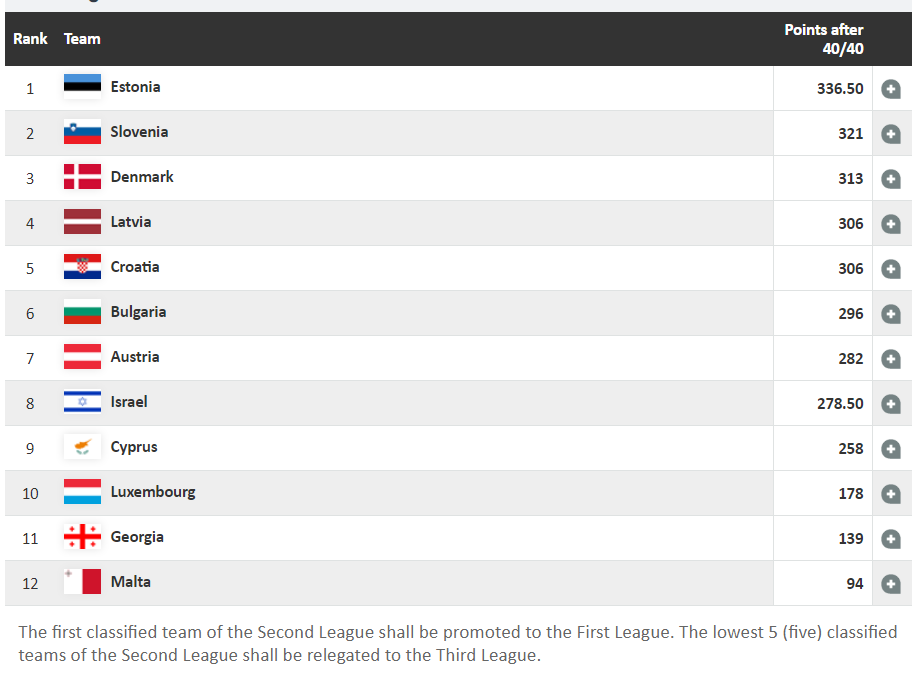Click the Estonia flag icon
Screen dimensions: 924x673
(x=82, y=87)
